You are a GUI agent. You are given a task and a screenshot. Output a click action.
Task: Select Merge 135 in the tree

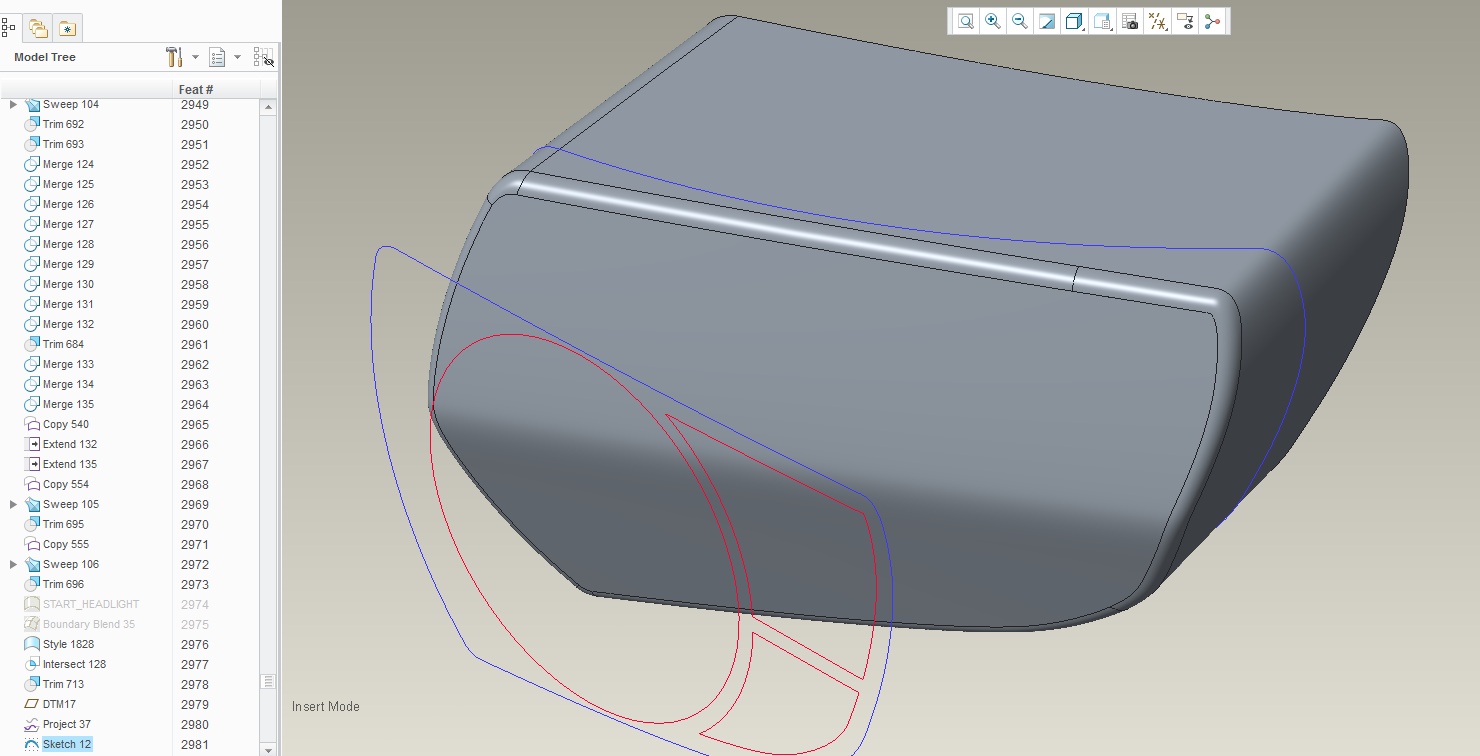(68, 404)
